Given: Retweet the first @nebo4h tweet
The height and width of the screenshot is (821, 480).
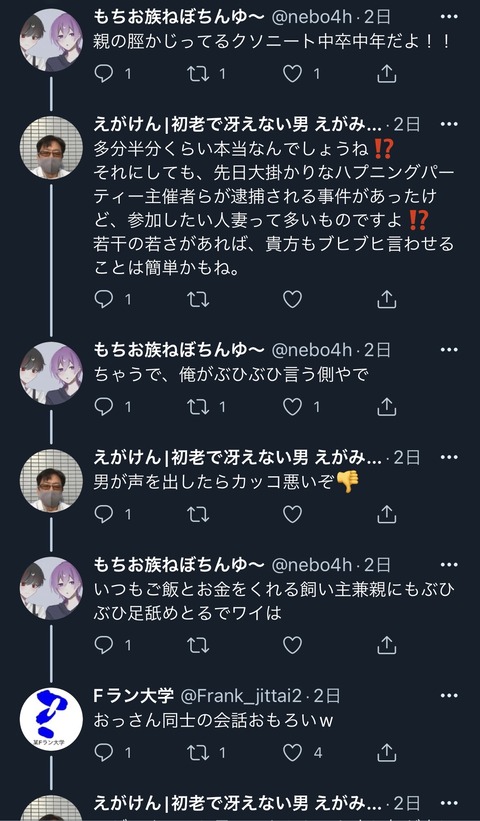Looking at the screenshot, I should tap(198, 74).
